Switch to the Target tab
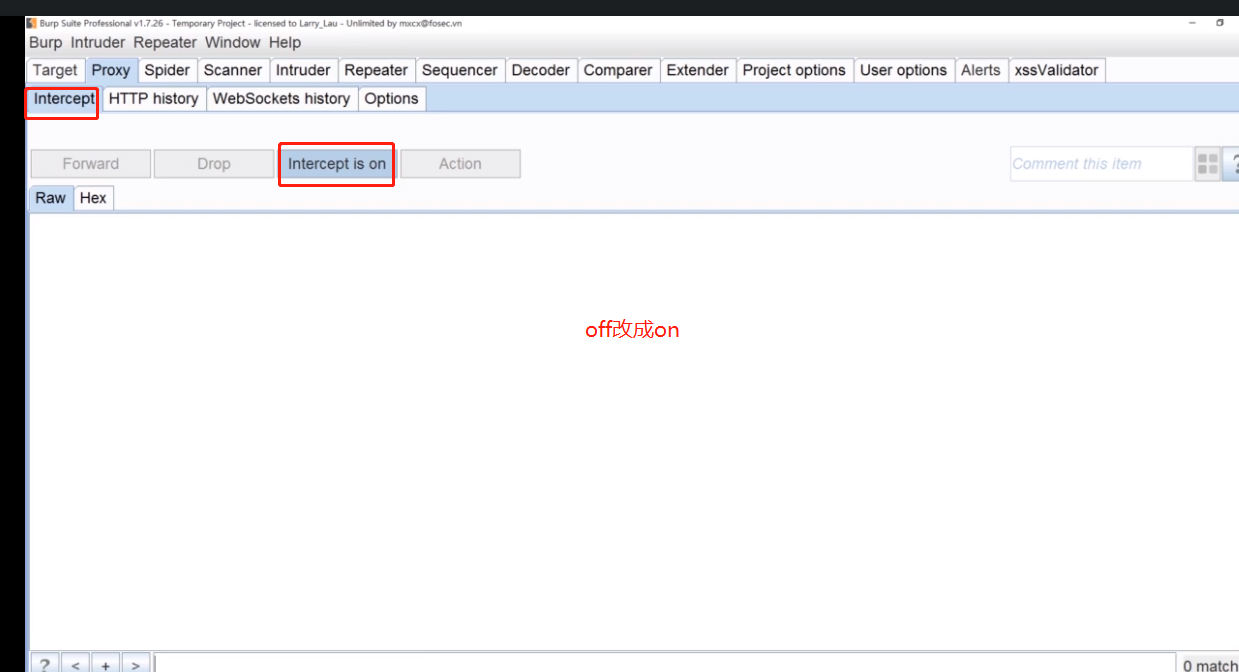The width and height of the screenshot is (1239, 672). 55,70
